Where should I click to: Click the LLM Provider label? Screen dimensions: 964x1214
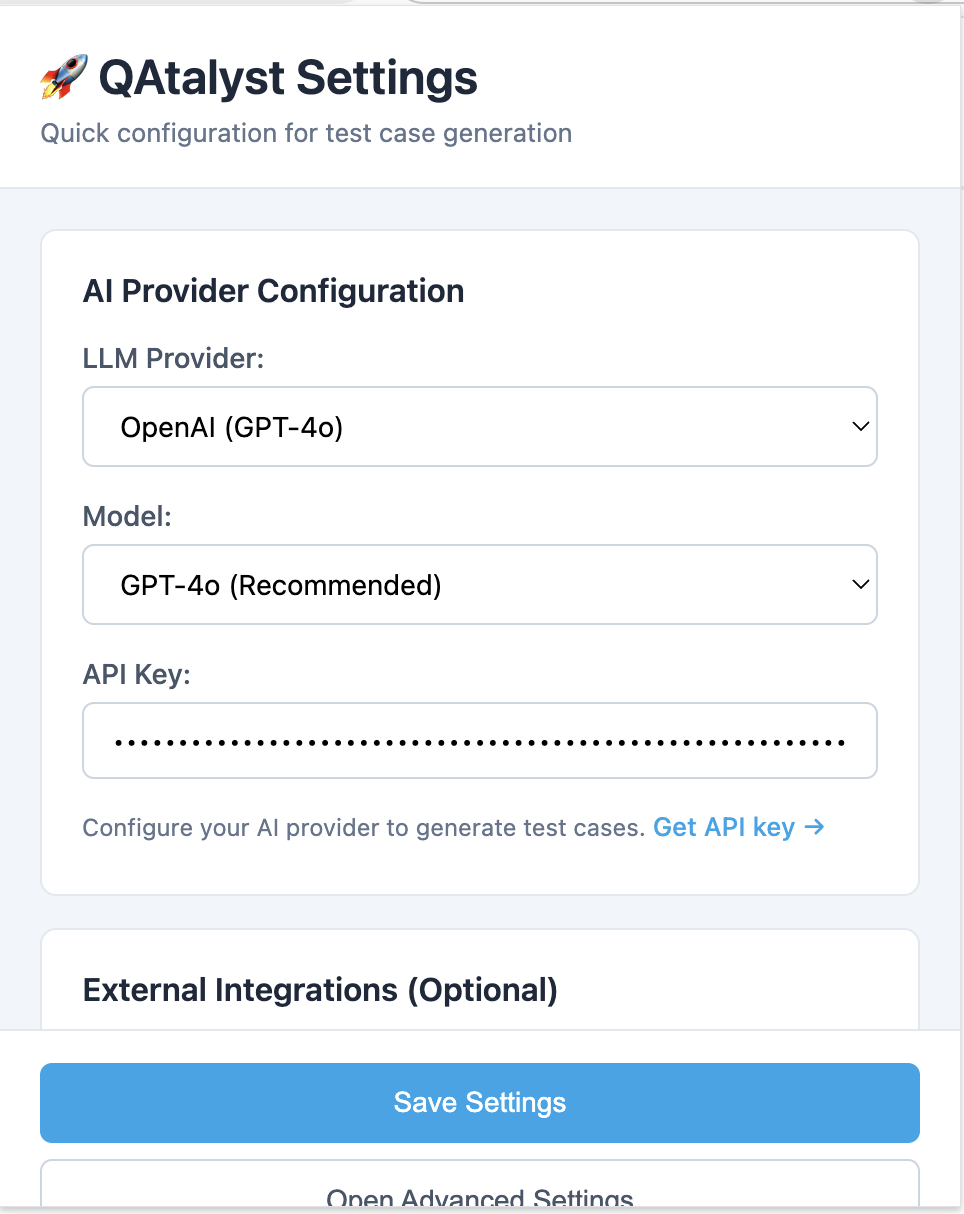tap(173, 358)
